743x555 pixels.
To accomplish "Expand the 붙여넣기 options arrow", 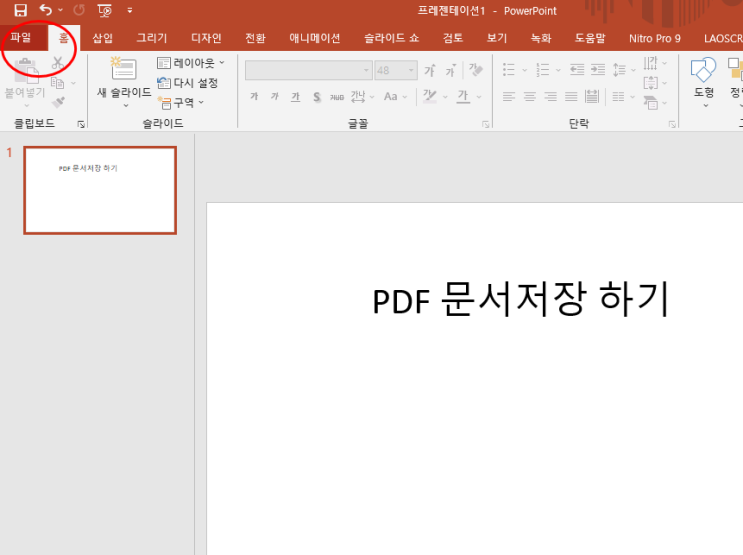I will click(27, 105).
